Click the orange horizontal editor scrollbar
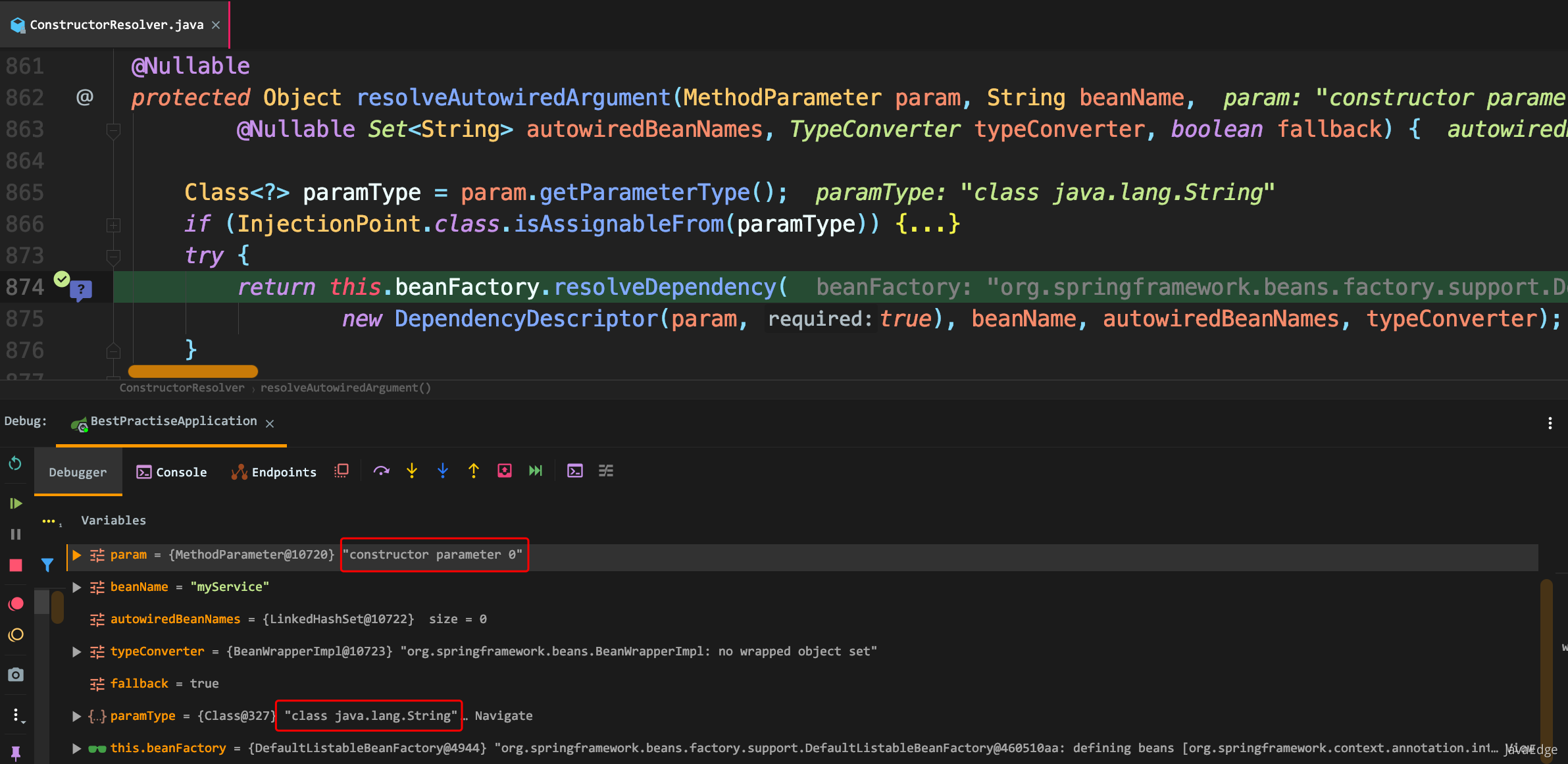The image size is (1568, 764). click(x=193, y=371)
